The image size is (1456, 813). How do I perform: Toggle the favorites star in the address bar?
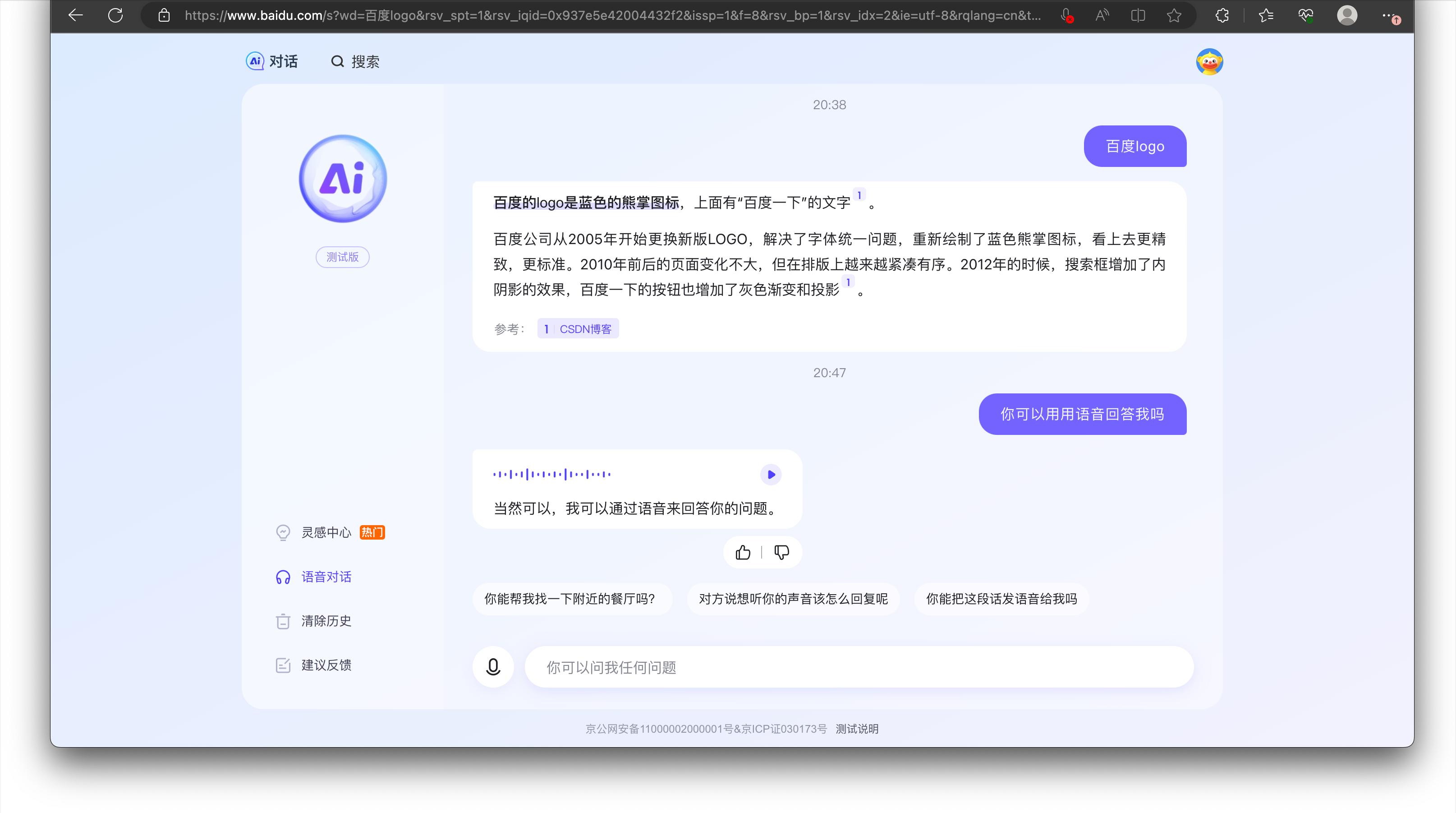tap(1174, 15)
